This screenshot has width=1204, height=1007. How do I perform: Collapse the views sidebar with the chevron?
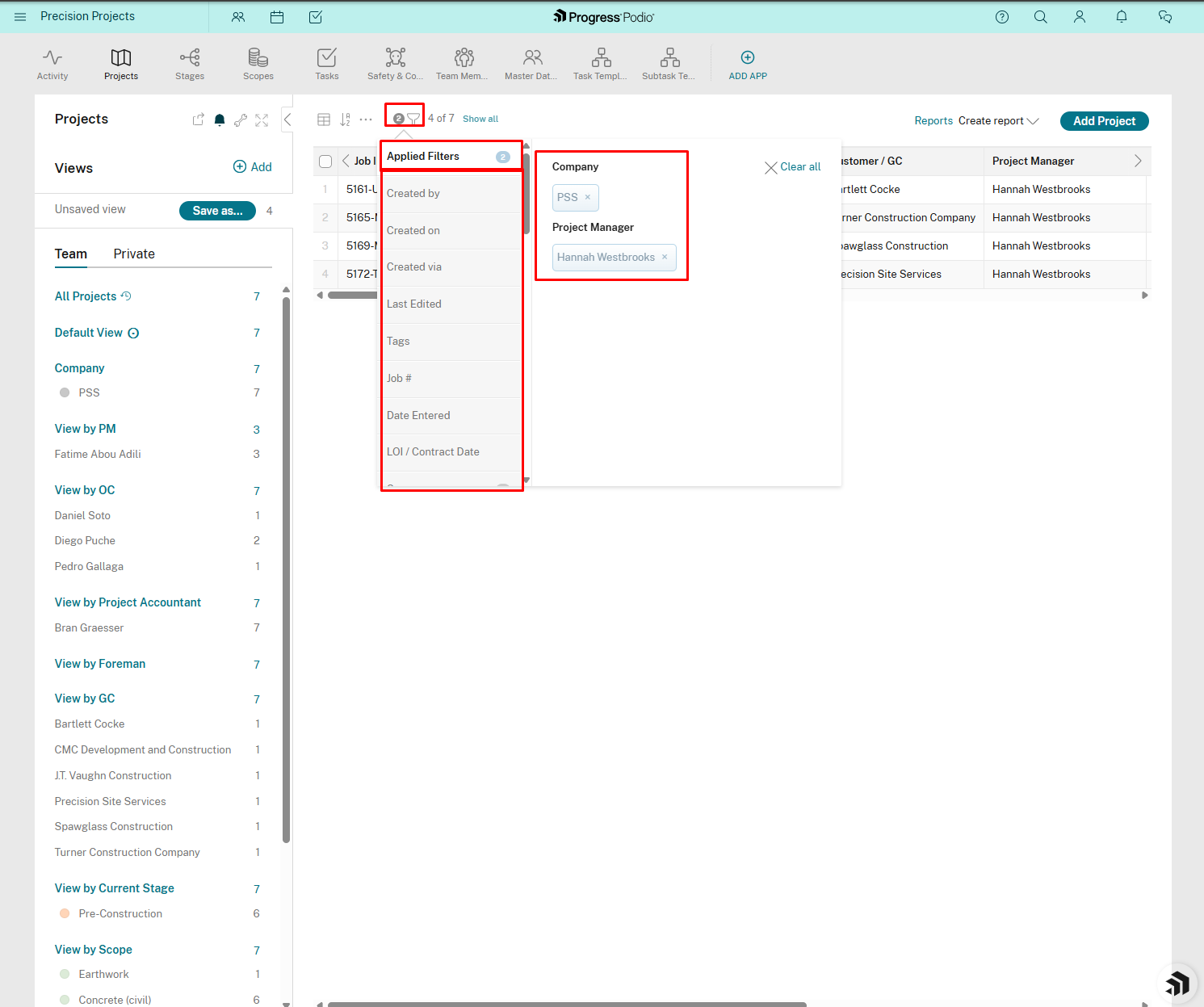[287, 119]
